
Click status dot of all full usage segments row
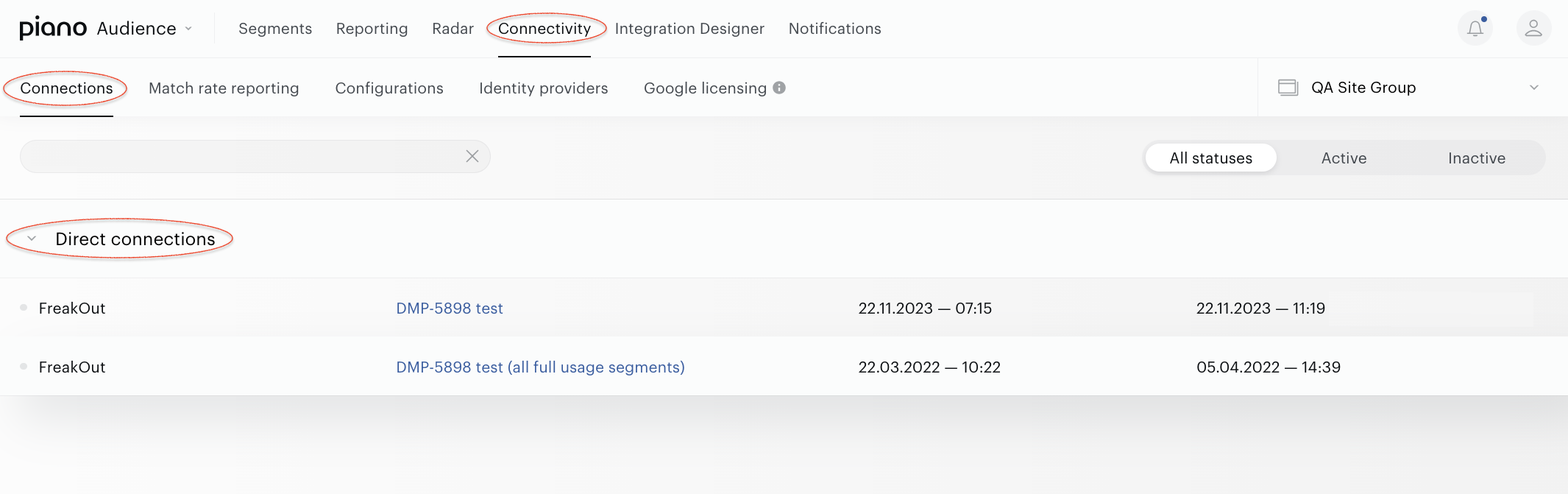pos(24,366)
